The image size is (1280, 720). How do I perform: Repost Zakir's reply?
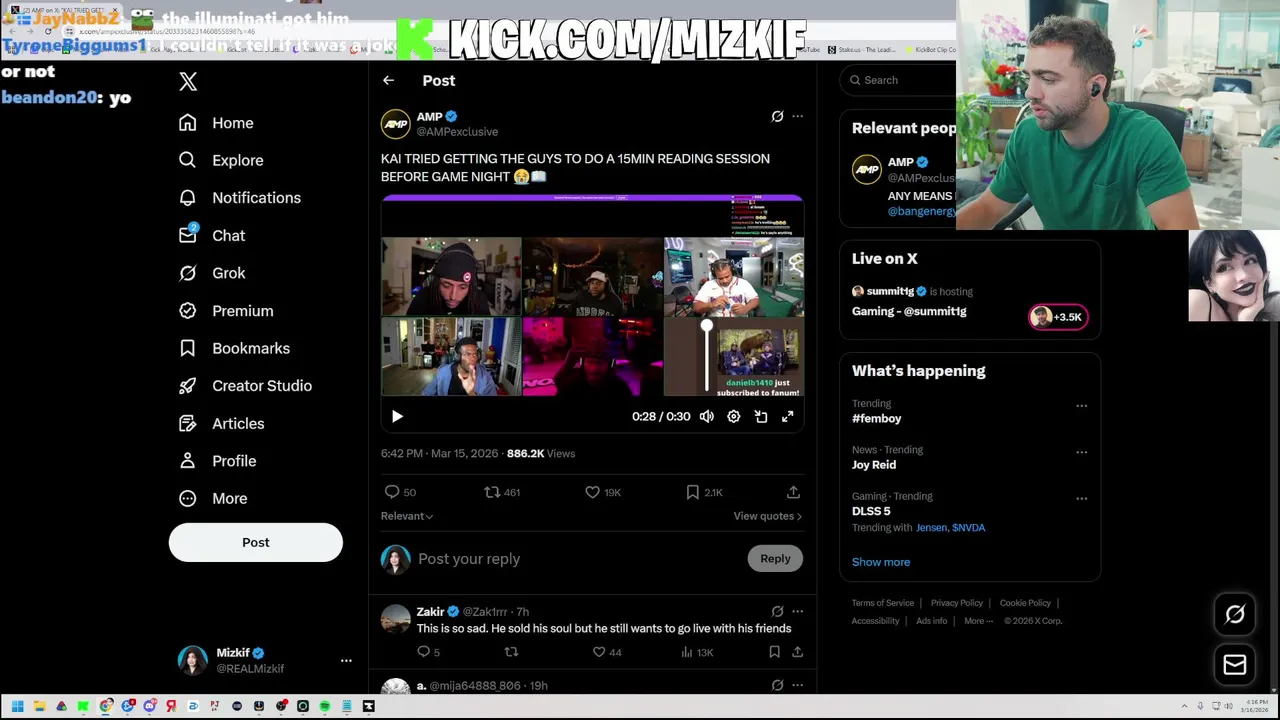point(511,652)
